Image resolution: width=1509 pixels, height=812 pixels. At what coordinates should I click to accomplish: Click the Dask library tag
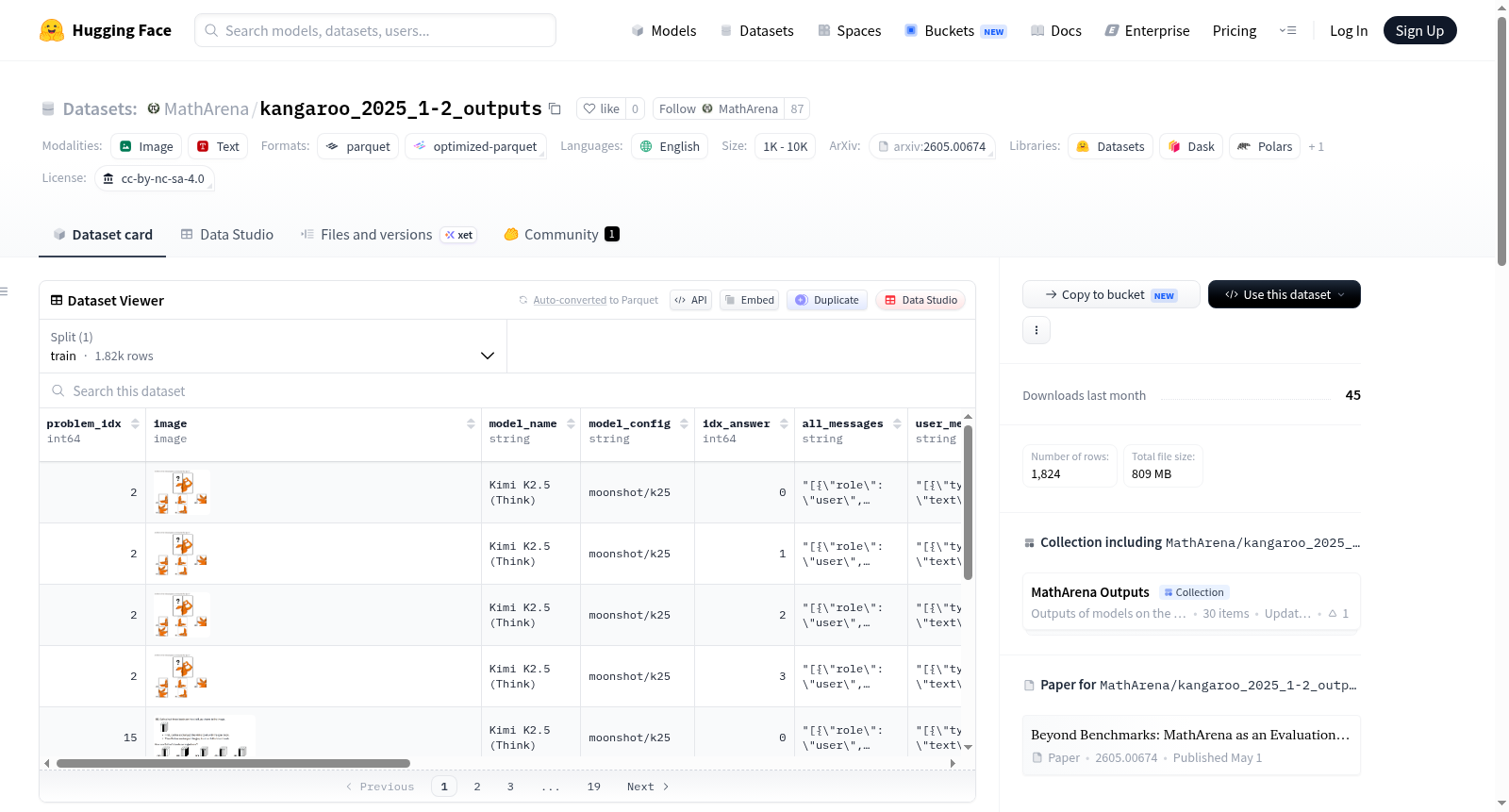1191,146
